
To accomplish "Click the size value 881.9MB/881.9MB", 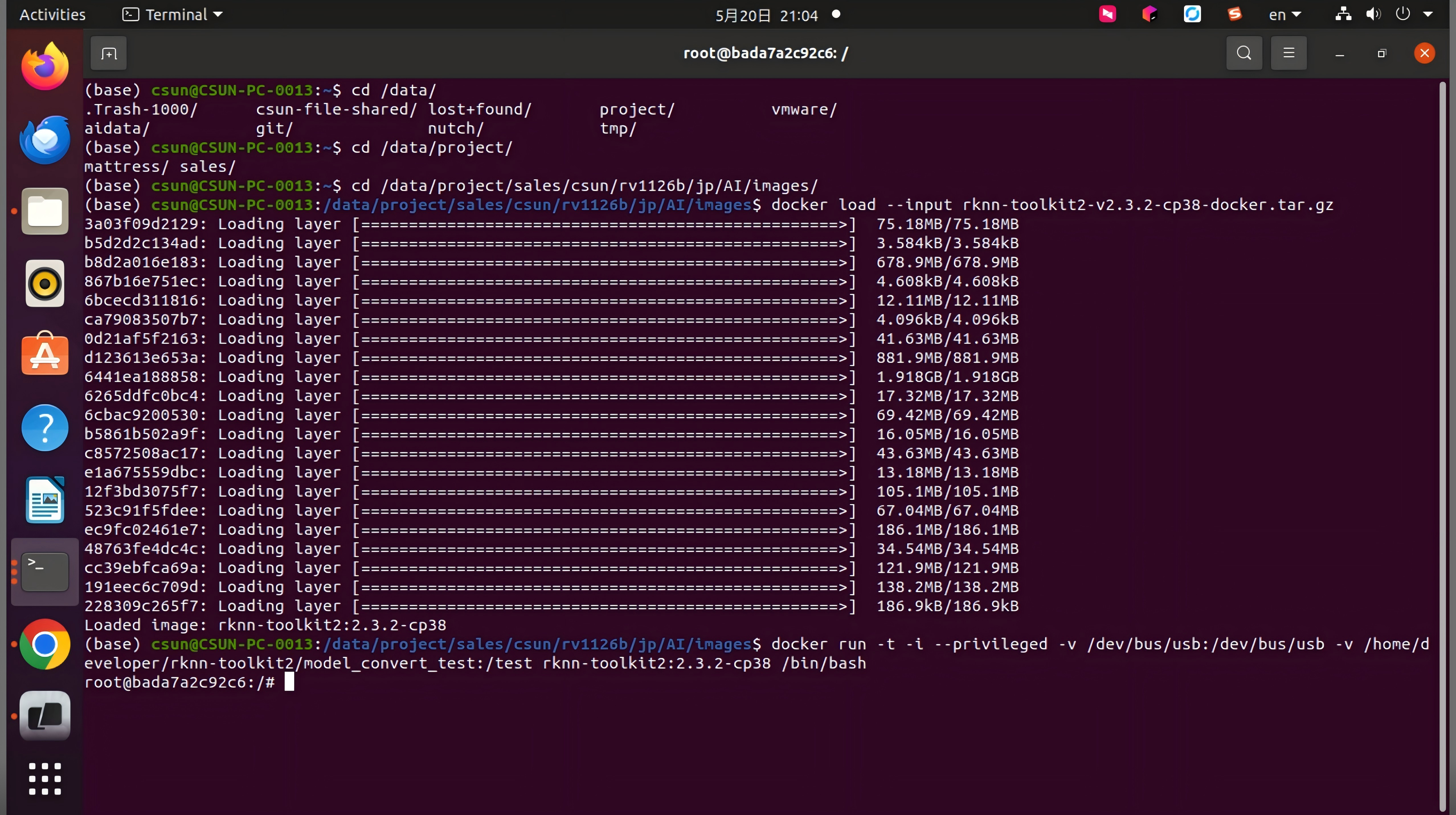I will (947, 358).
